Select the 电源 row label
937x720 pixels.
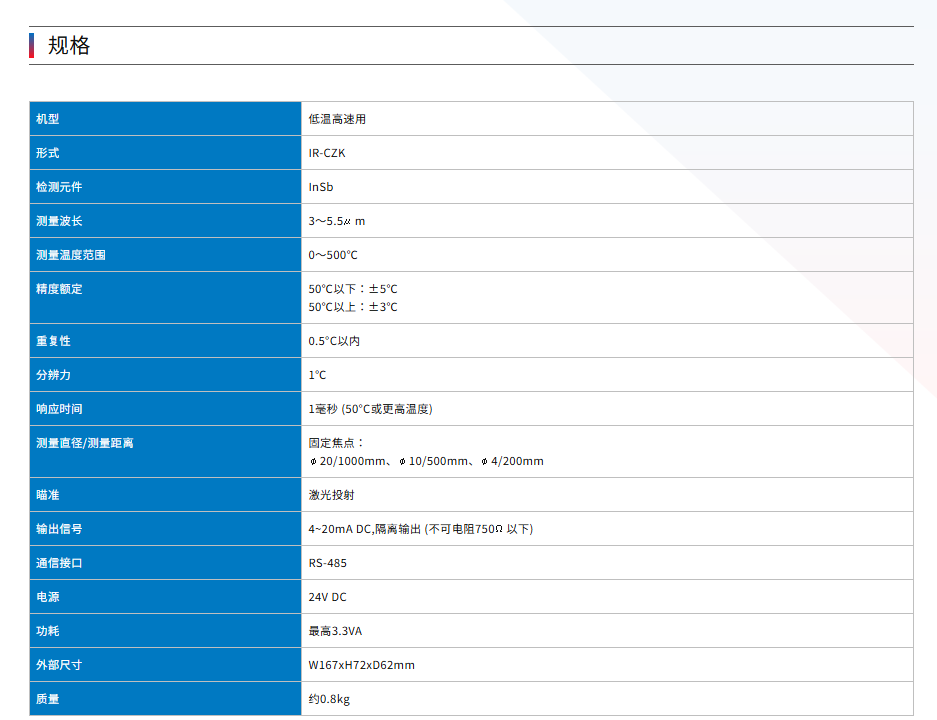[x=47, y=598]
